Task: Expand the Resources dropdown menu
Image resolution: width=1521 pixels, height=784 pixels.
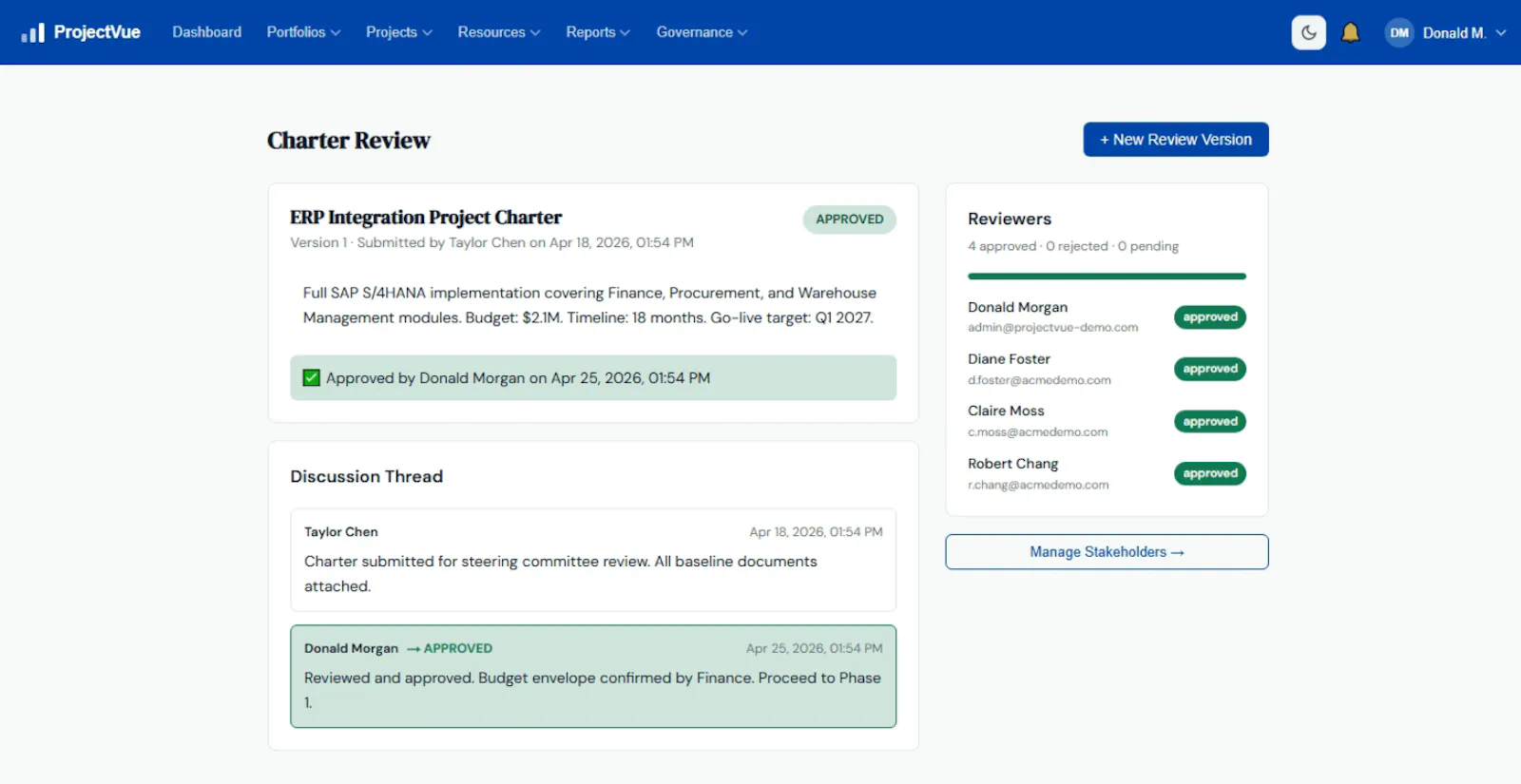Action: tap(499, 32)
